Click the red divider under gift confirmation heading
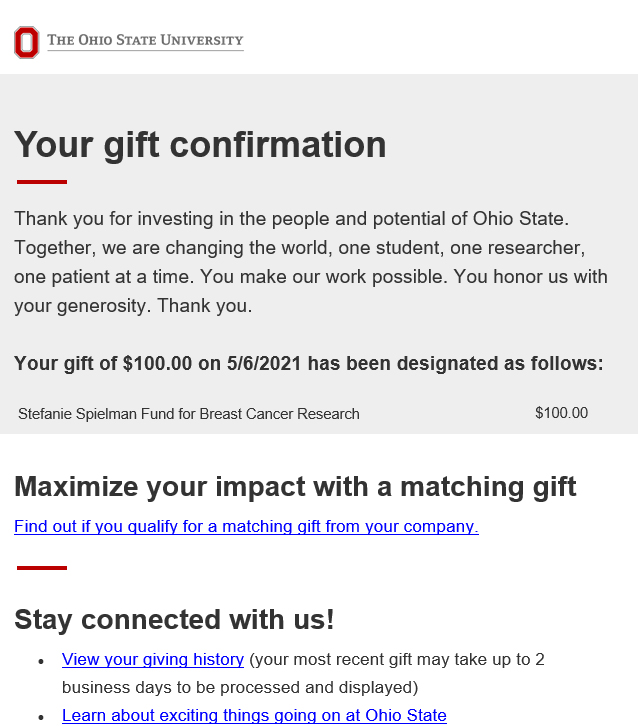This screenshot has width=638, height=726. 42,182
